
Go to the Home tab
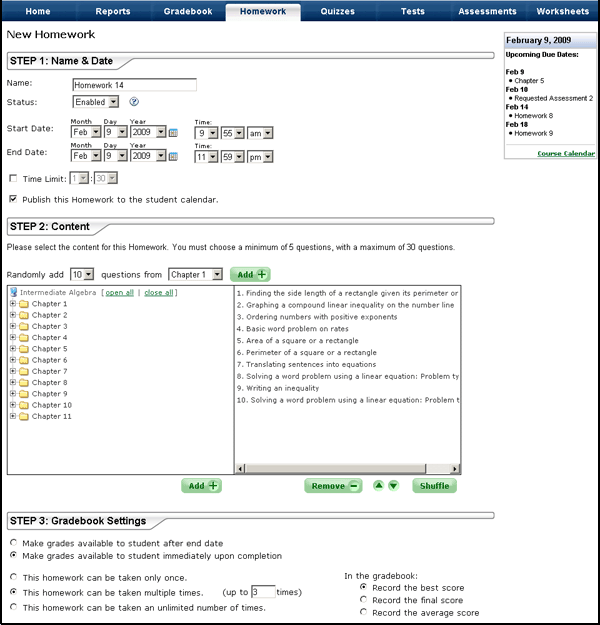[38, 11]
